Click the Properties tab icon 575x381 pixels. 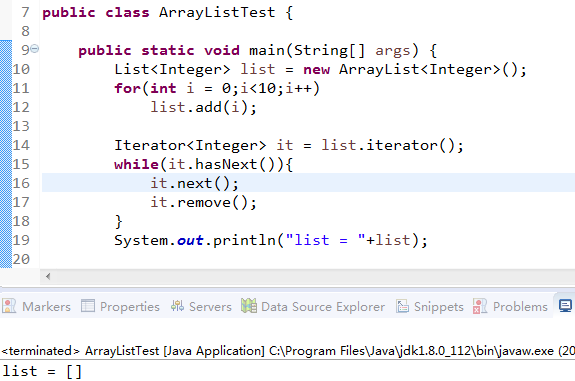[88, 305]
